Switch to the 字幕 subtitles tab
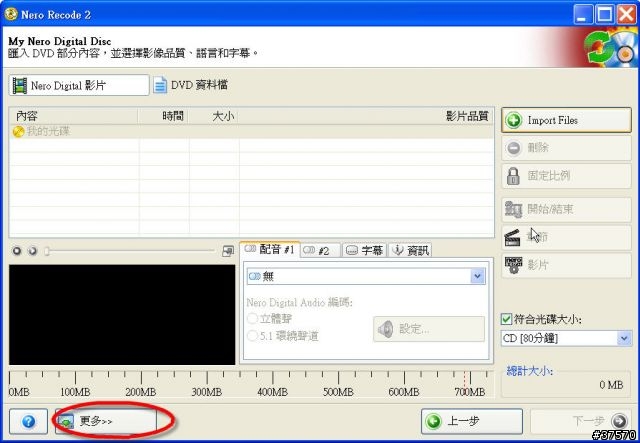 (x=364, y=250)
